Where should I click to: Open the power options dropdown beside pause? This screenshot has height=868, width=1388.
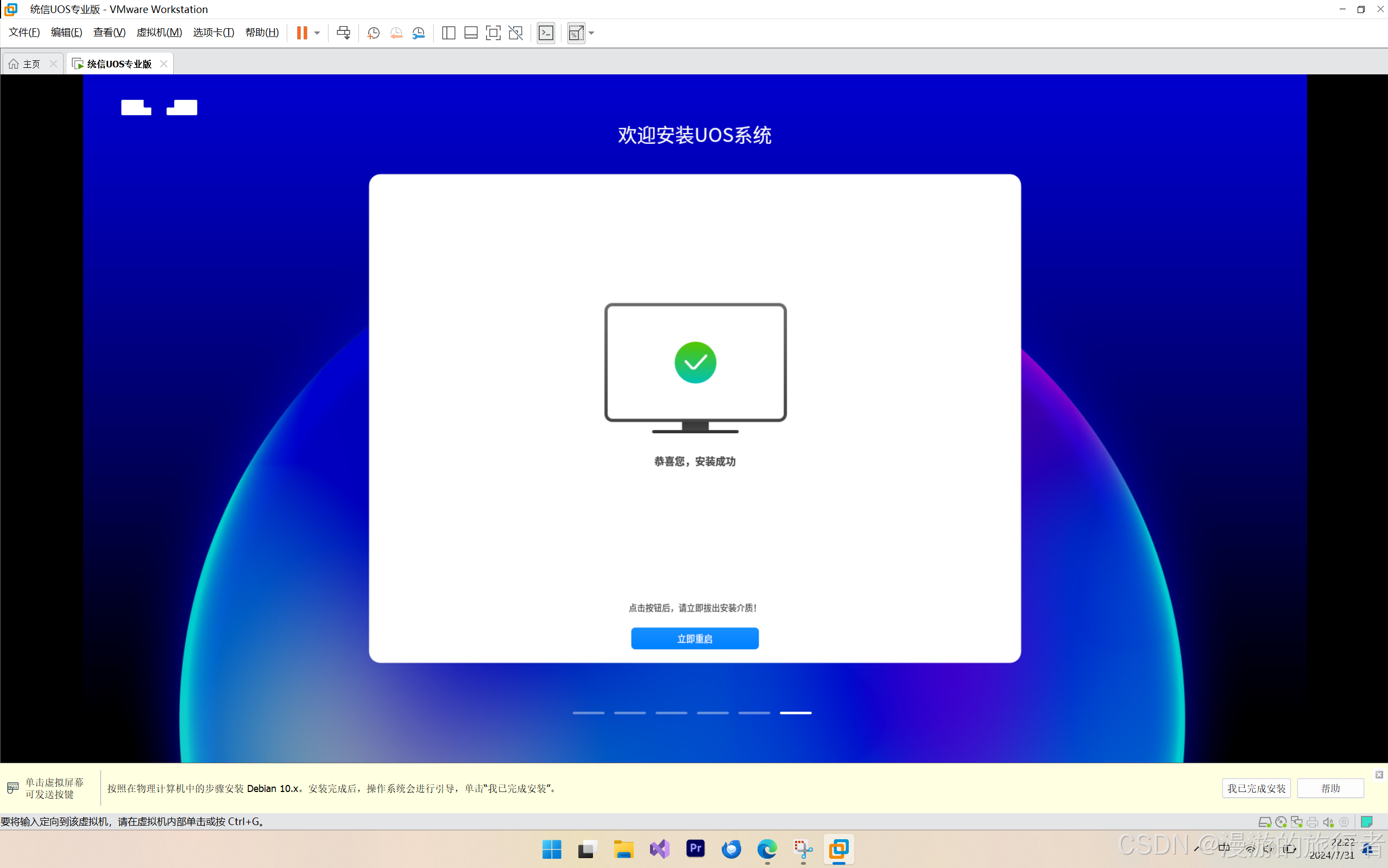317,33
